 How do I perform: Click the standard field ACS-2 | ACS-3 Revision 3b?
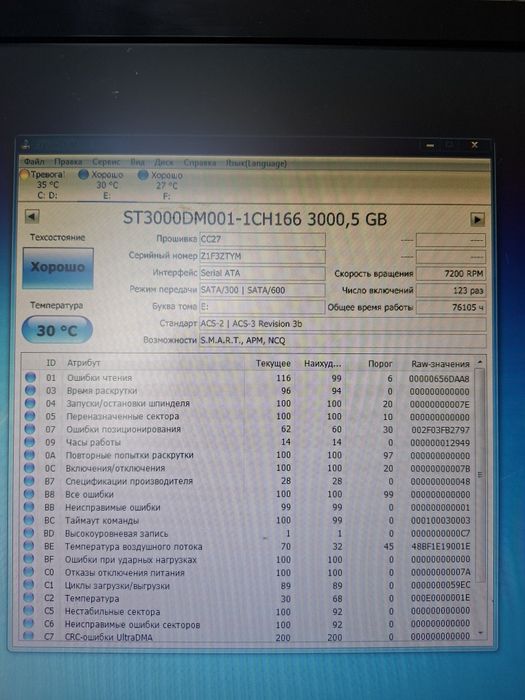pyautogui.click(x=342, y=324)
